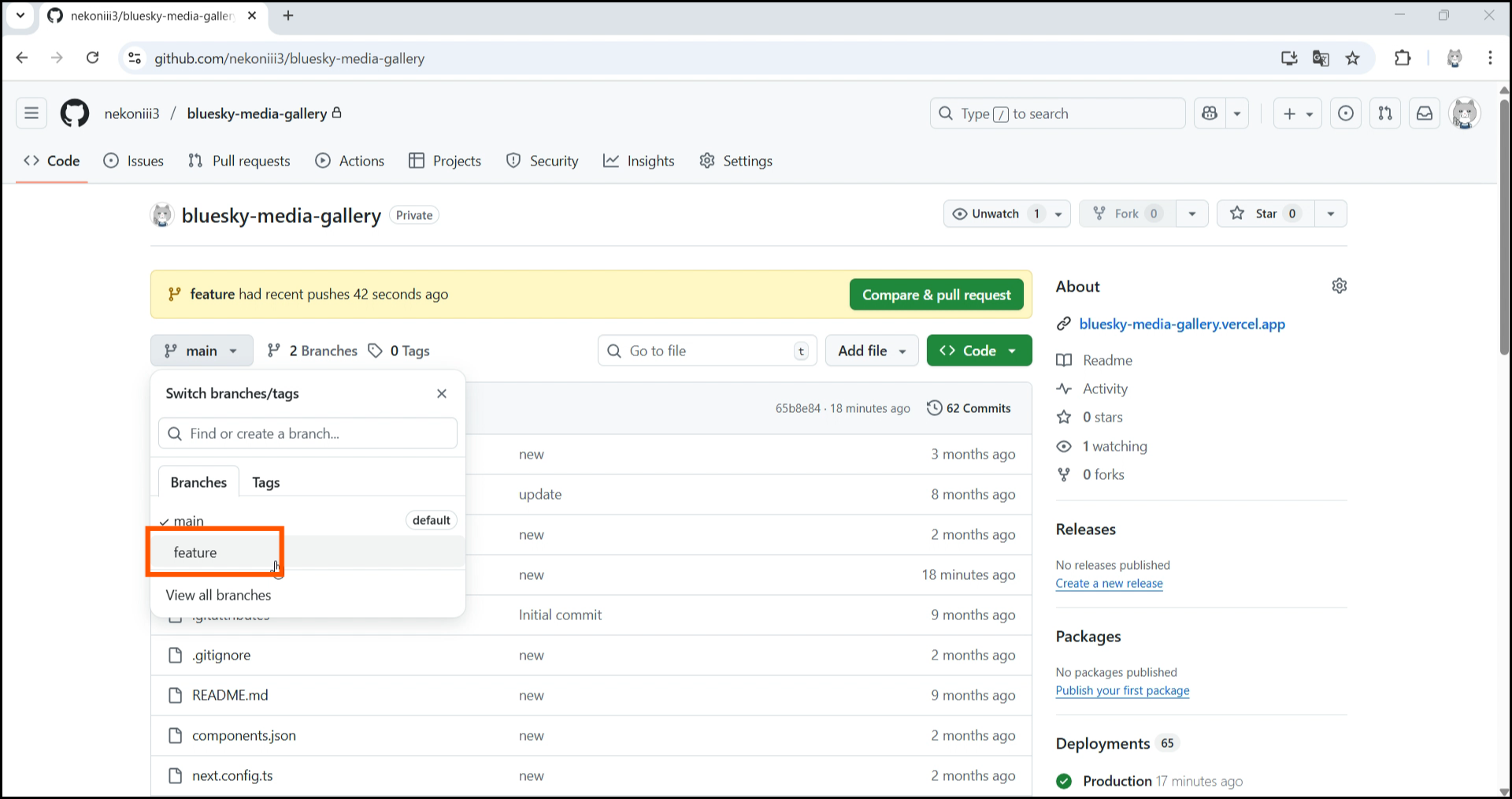1512x799 pixels.
Task: Reload the page
Action: tap(92, 58)
